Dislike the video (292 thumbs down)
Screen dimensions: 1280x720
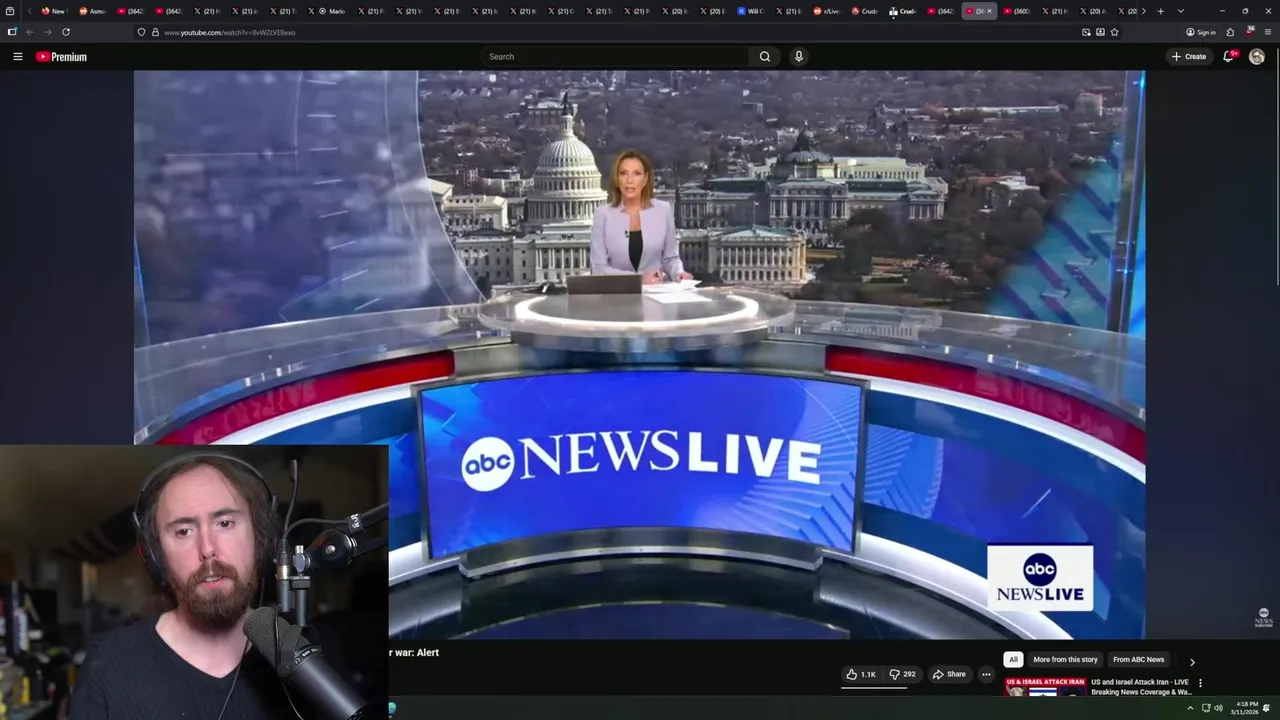click(903, 674)
